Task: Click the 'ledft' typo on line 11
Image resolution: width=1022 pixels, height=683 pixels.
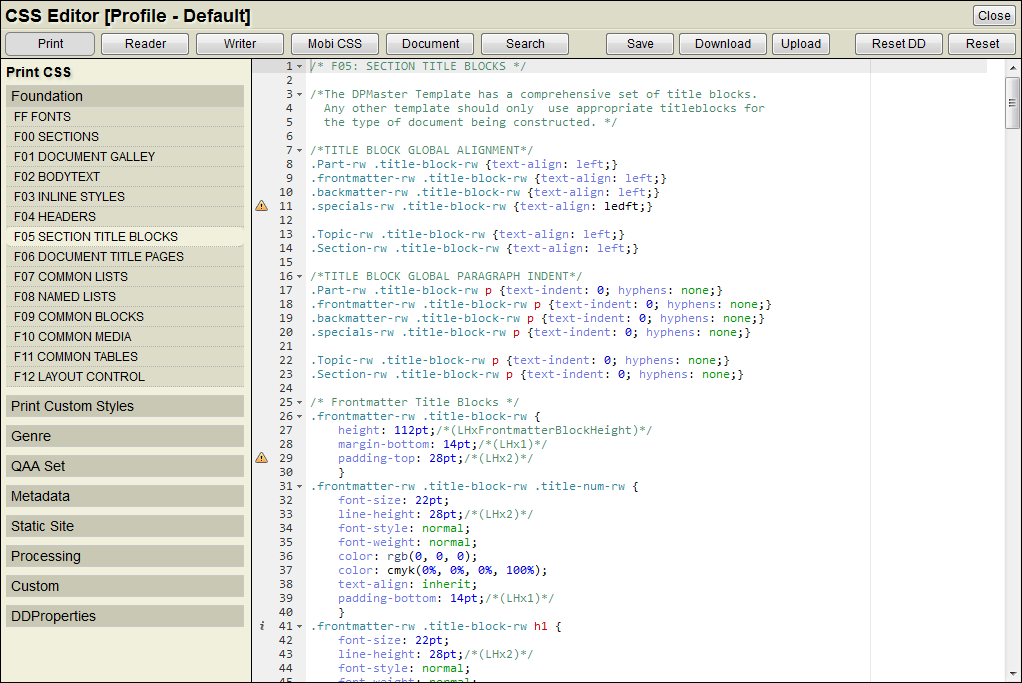Action: [622, 207]
